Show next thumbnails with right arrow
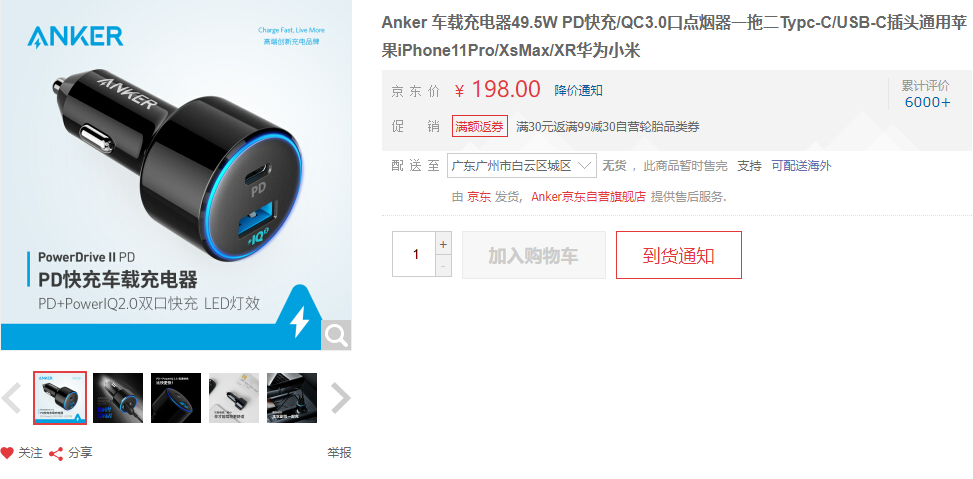 (340, 398)
